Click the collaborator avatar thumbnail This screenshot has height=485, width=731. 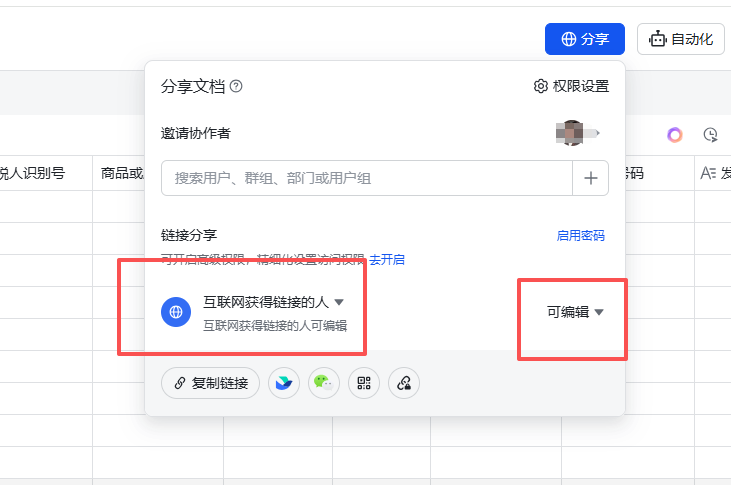point(570,133)
